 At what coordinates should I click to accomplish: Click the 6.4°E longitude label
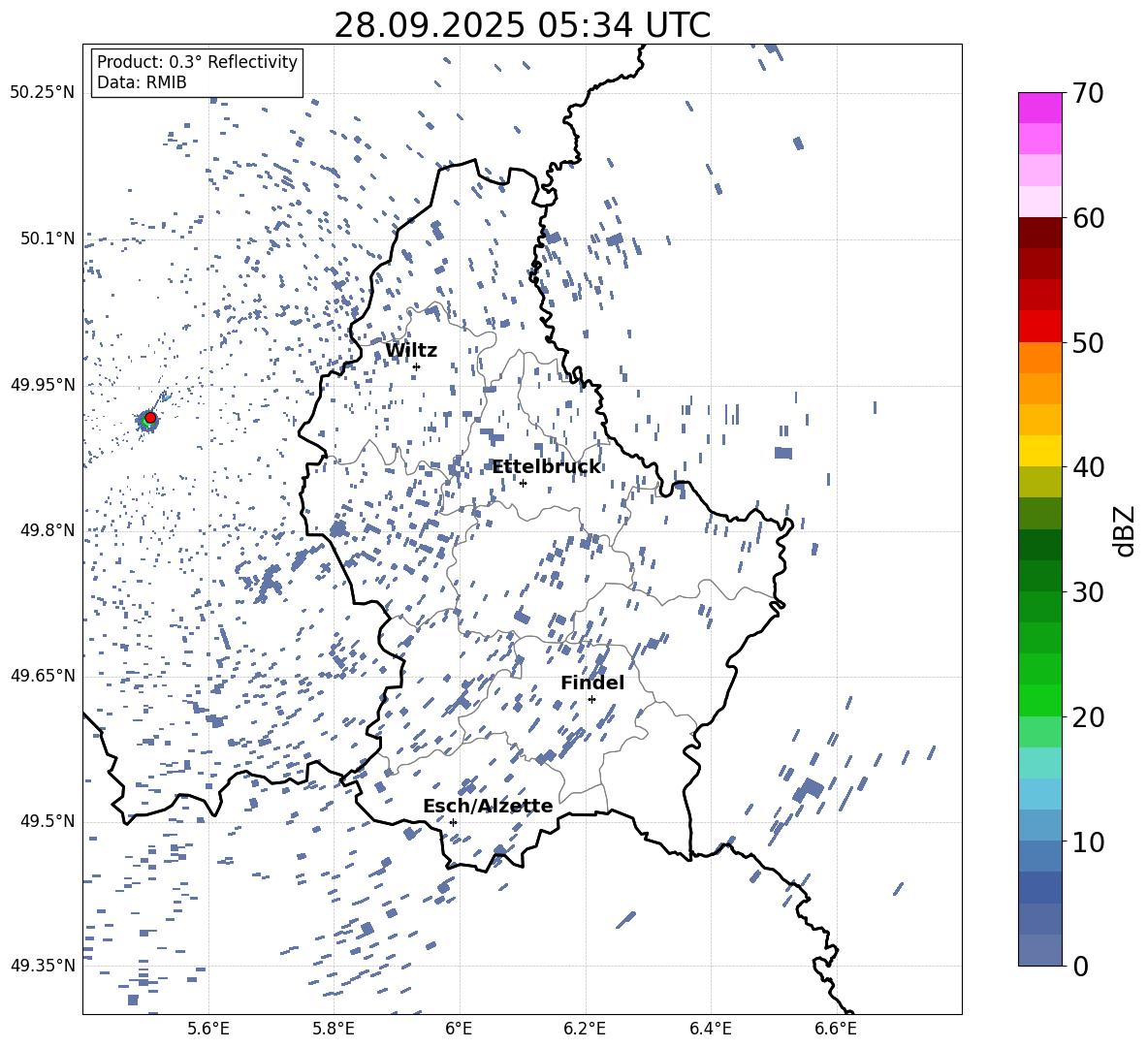click(710, 1029)
